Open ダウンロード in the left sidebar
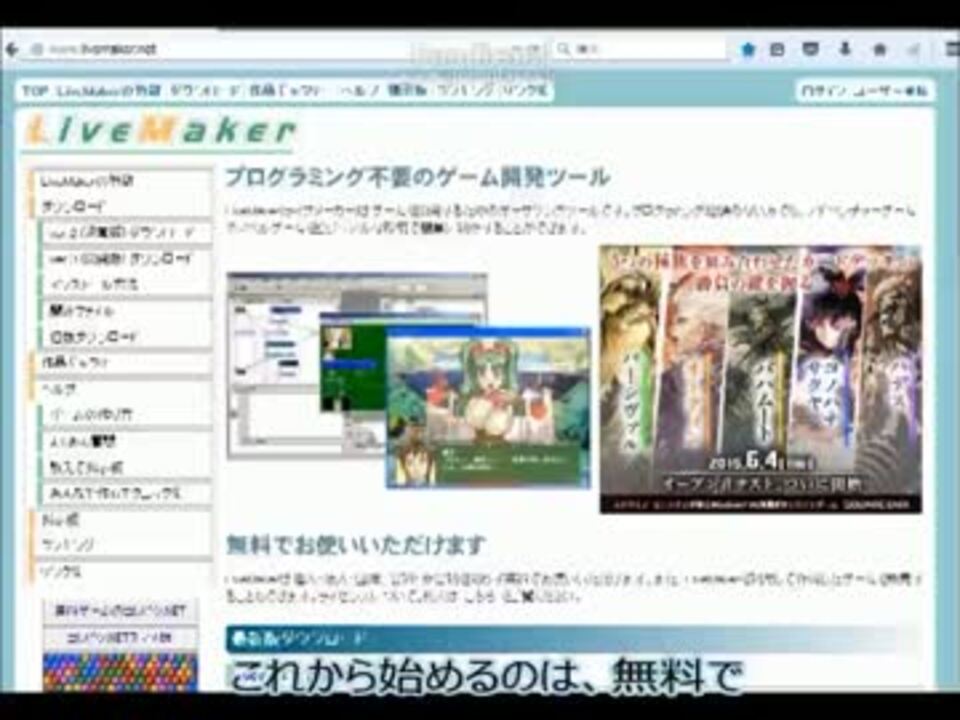 (122, 207)
